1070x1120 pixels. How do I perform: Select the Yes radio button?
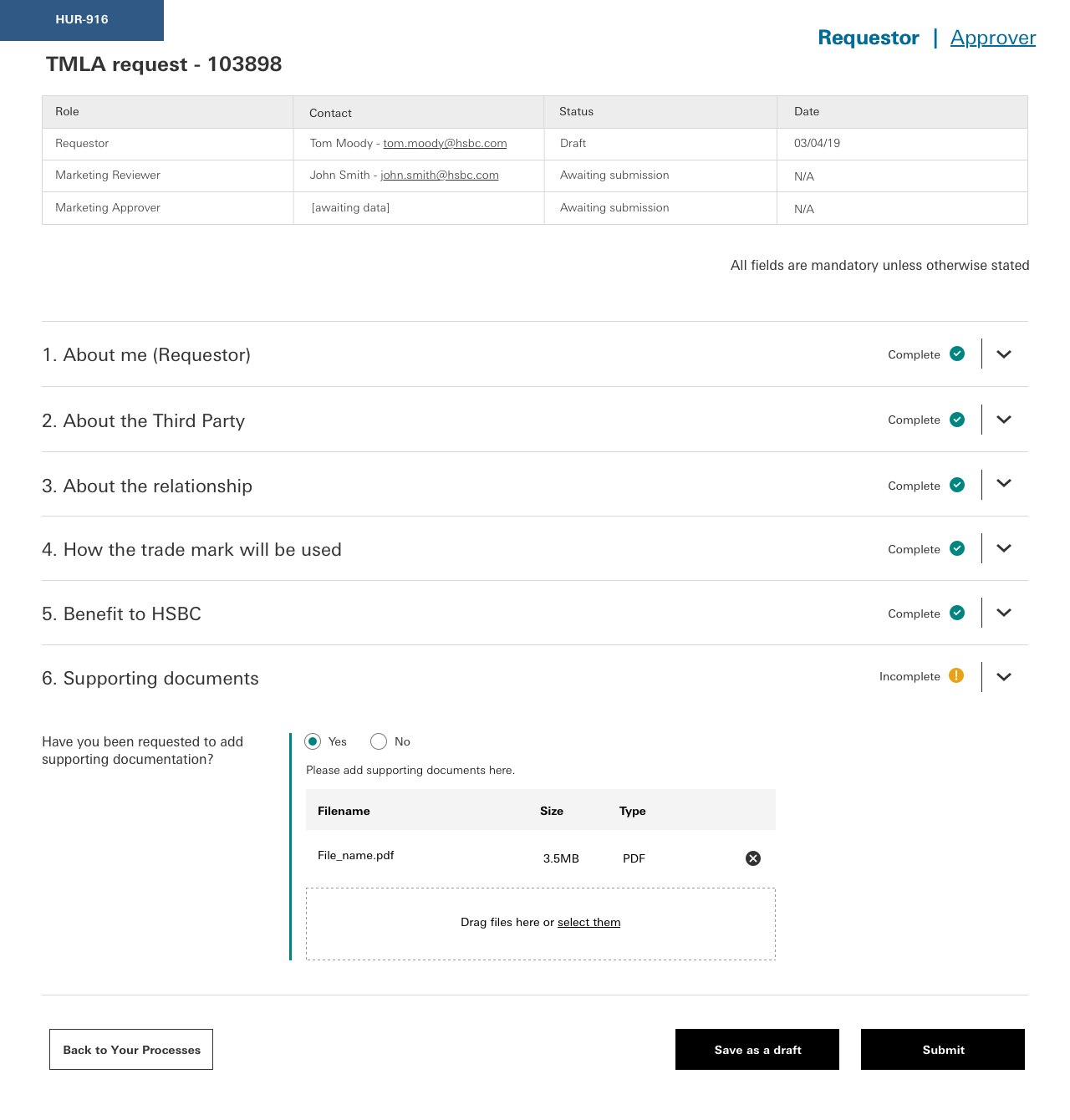click(x=313, y=741)
